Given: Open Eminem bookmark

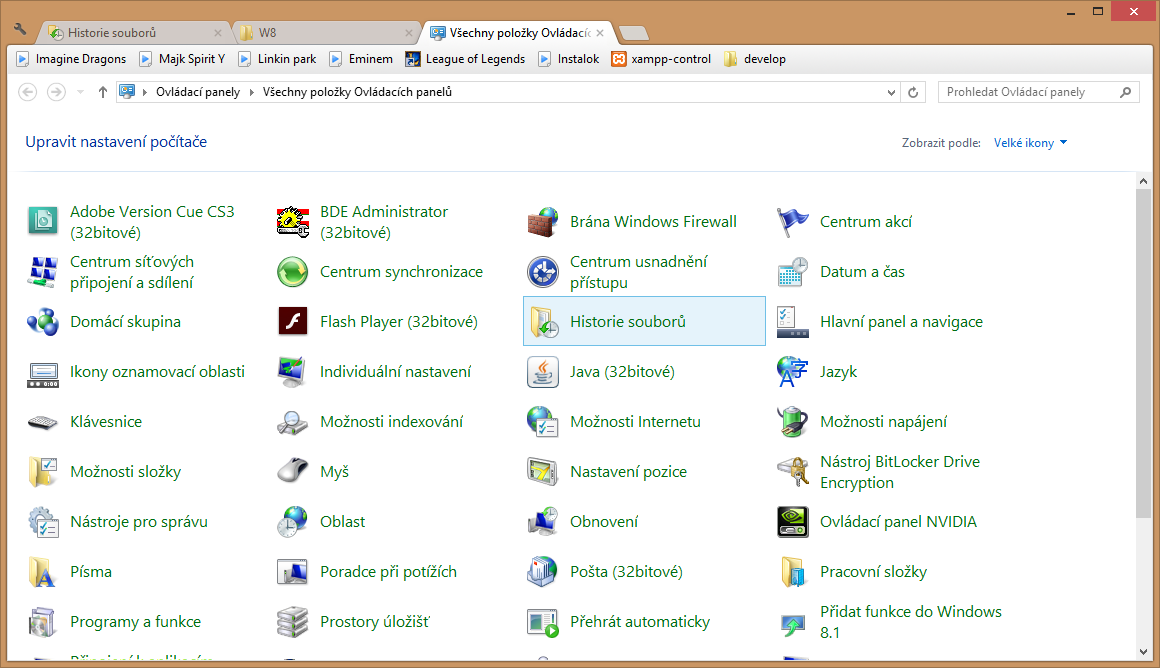Looking at the screenshot, I should (361, 59).
